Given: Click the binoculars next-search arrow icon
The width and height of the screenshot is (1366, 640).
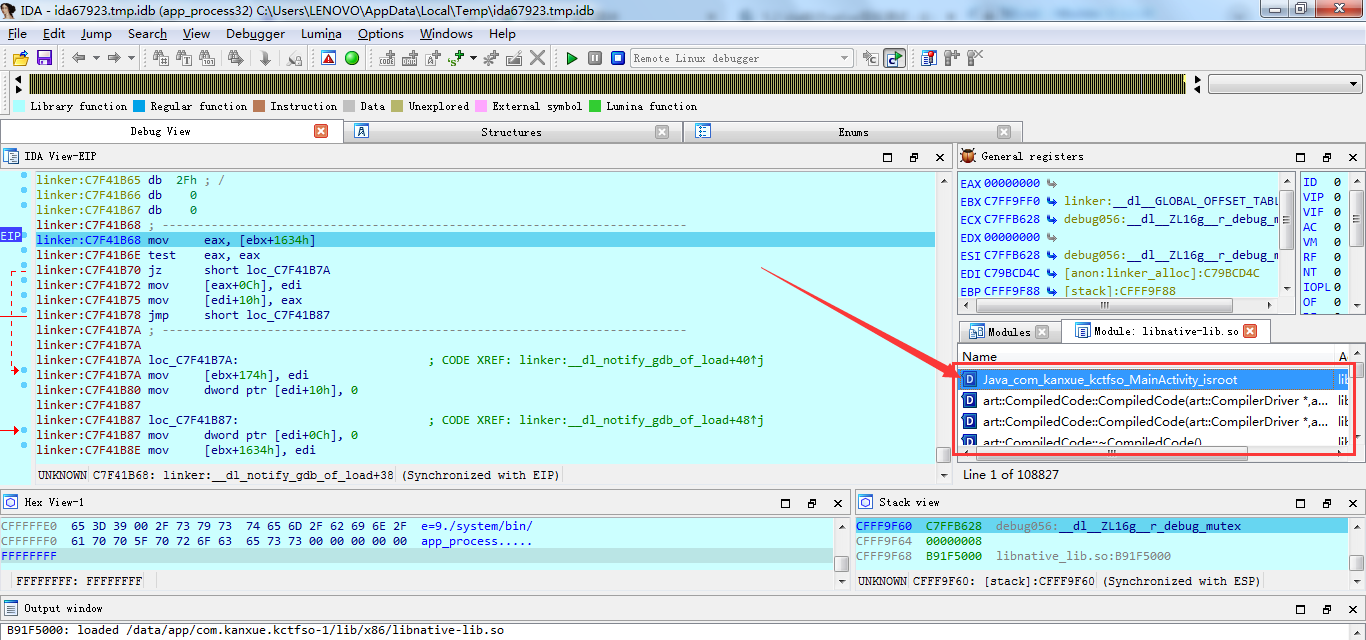Looking at the screenshot, I should pos(236,58).
